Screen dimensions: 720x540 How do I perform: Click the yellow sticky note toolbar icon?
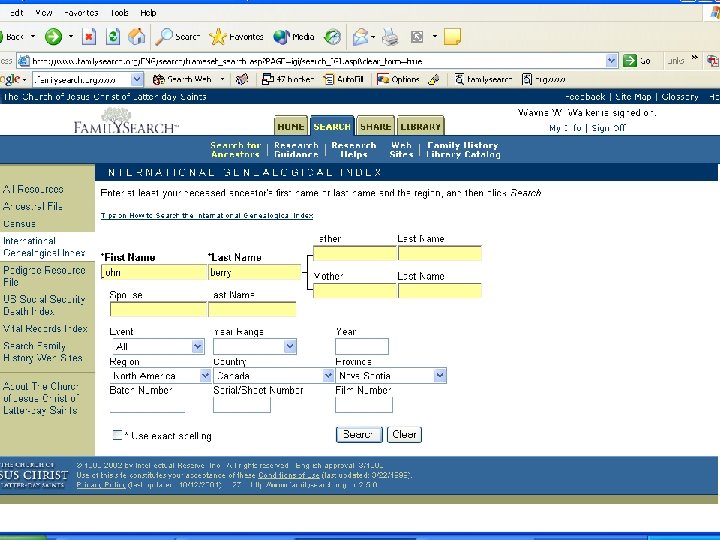(452, 37)
